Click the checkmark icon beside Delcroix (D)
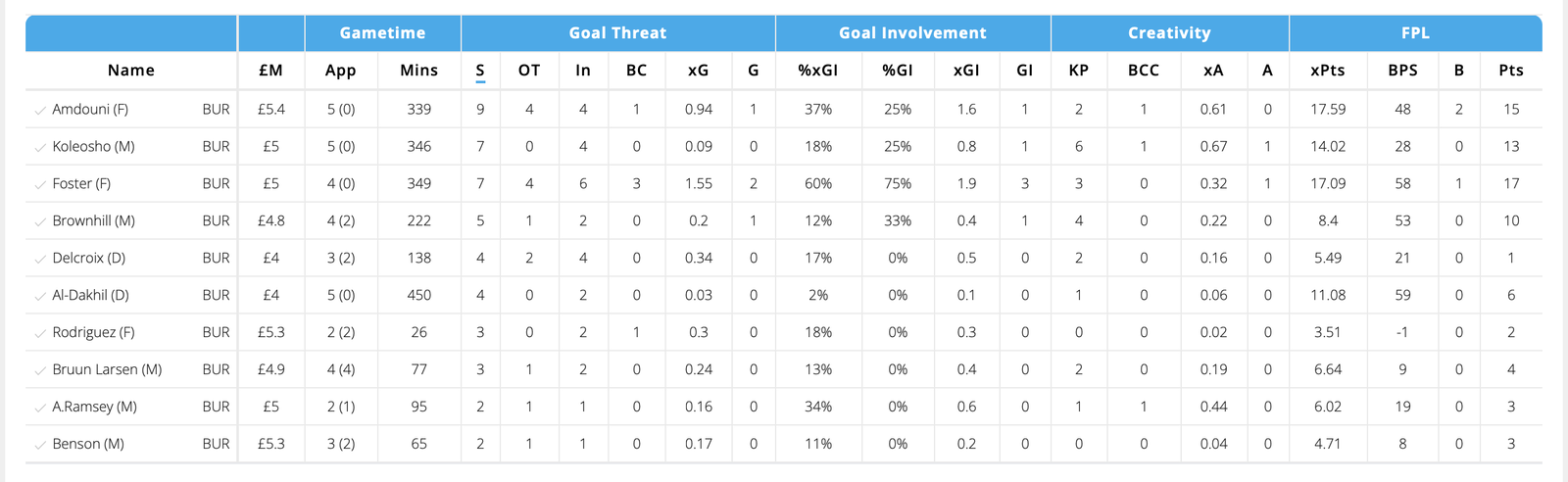The image size is (1568, 482). (x=40, y=259)
